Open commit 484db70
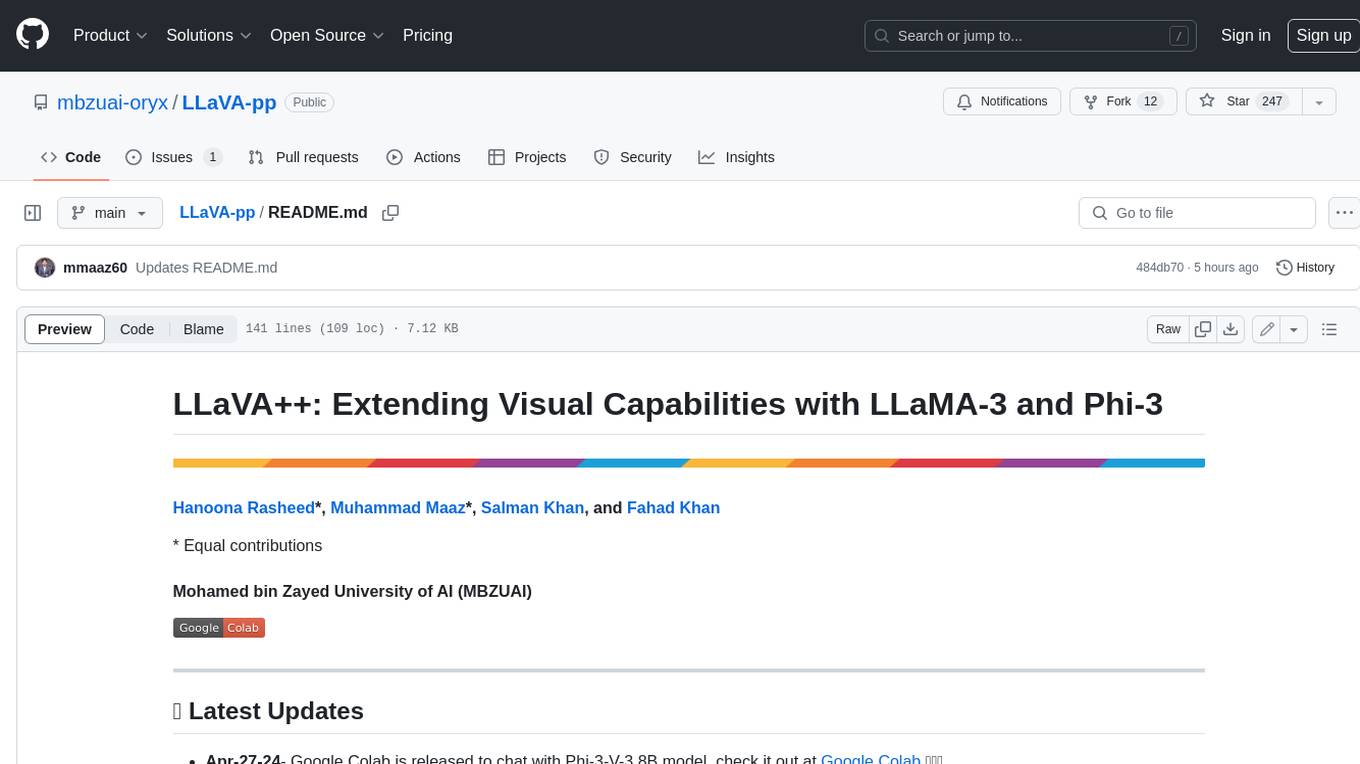Viewport: 1360px width, 764px height. pos(1159,268)
